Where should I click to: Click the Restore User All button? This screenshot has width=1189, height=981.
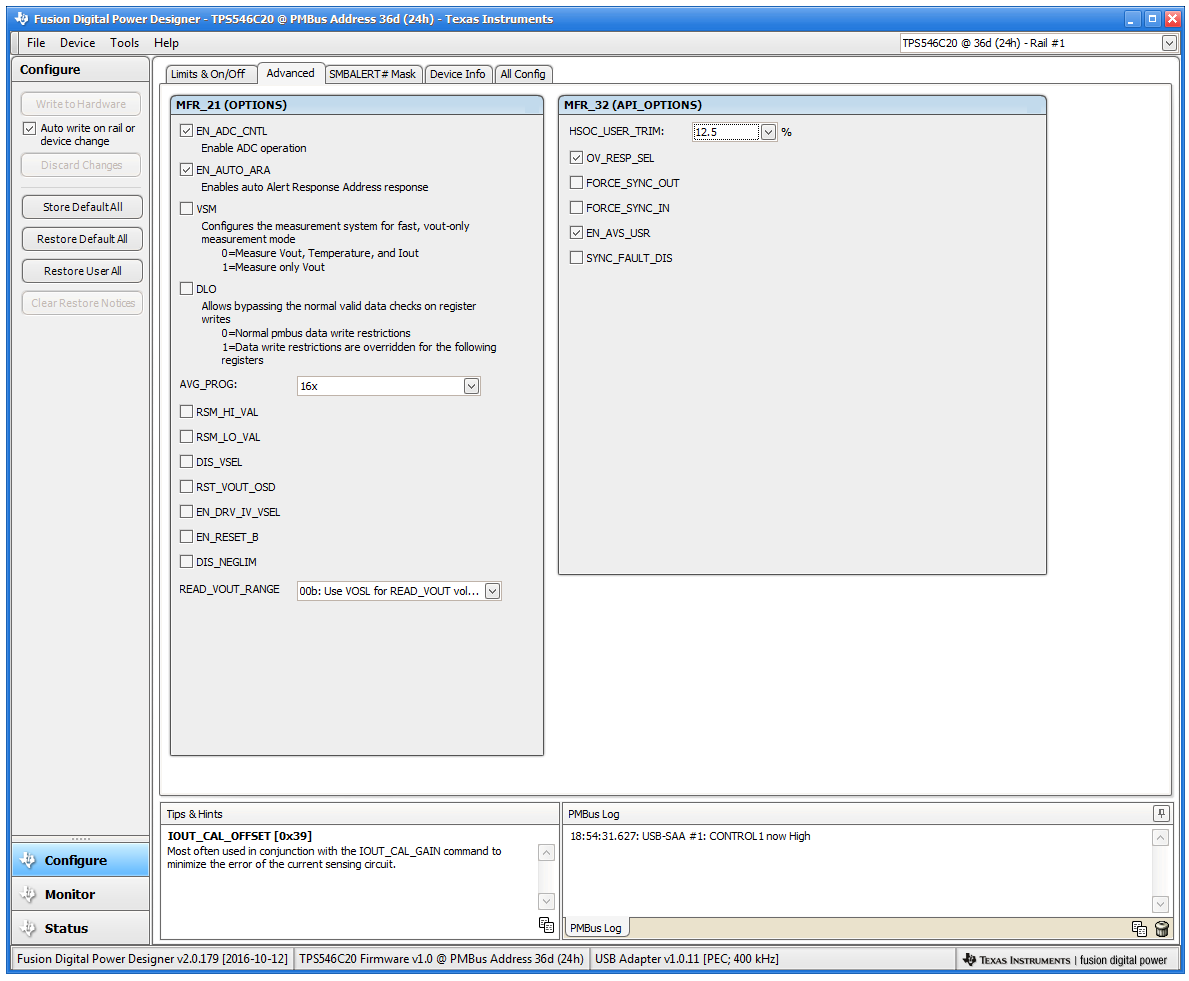80,271
